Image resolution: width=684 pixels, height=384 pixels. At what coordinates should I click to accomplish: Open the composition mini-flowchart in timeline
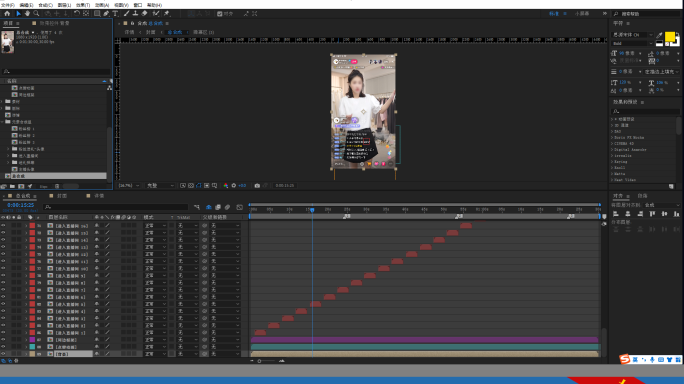(197, 207)
